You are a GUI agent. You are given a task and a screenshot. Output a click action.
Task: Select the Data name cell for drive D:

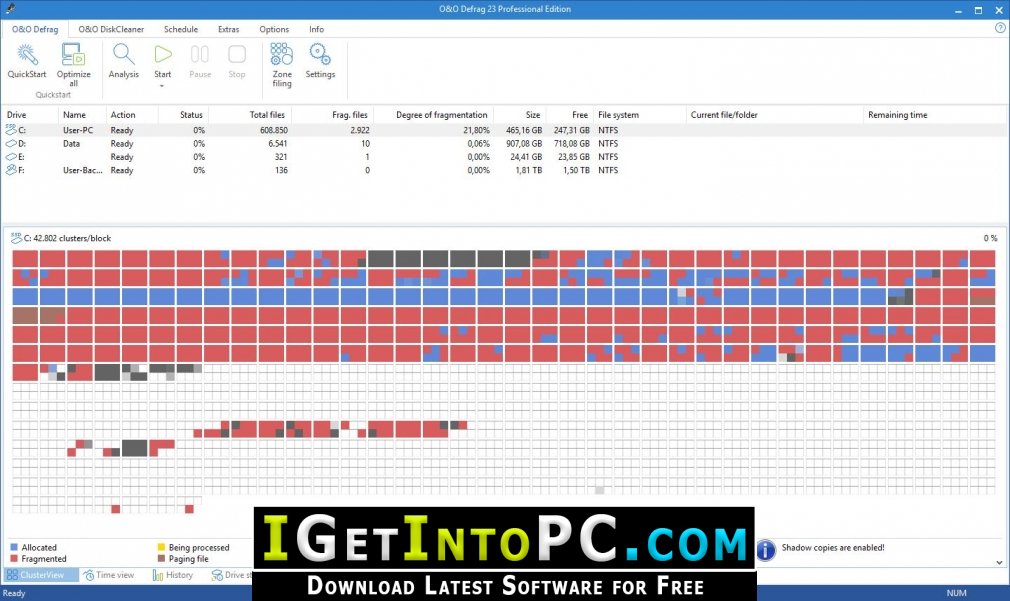(71, 144)
